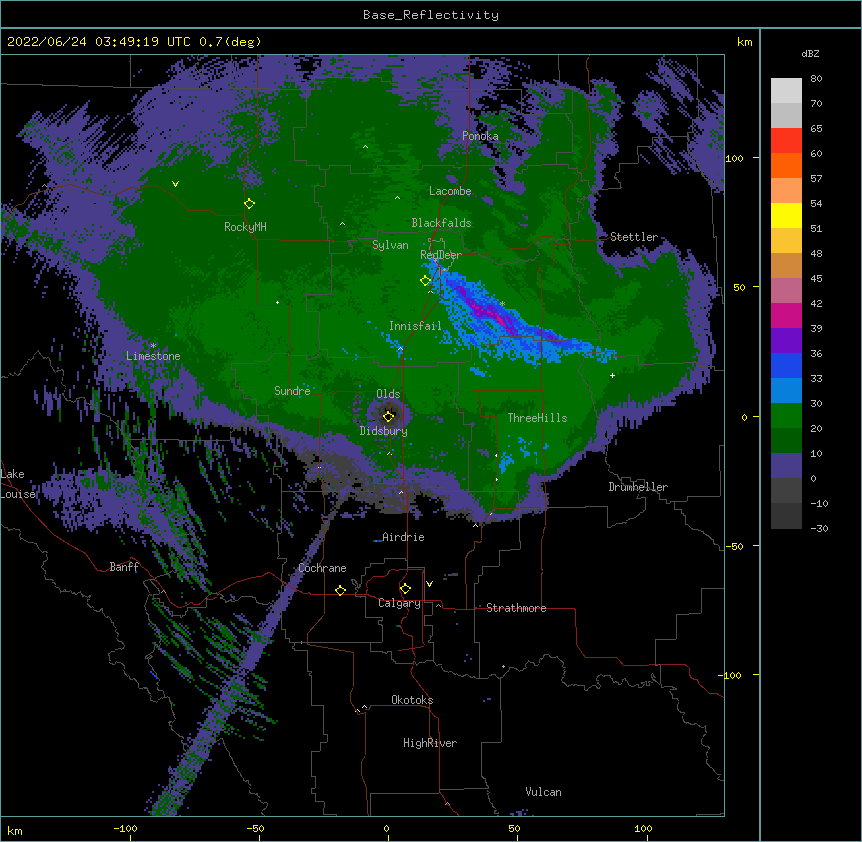Click the km unit label at top right
The height and width of the screenshot is (842, 862).
pos(744,42)
